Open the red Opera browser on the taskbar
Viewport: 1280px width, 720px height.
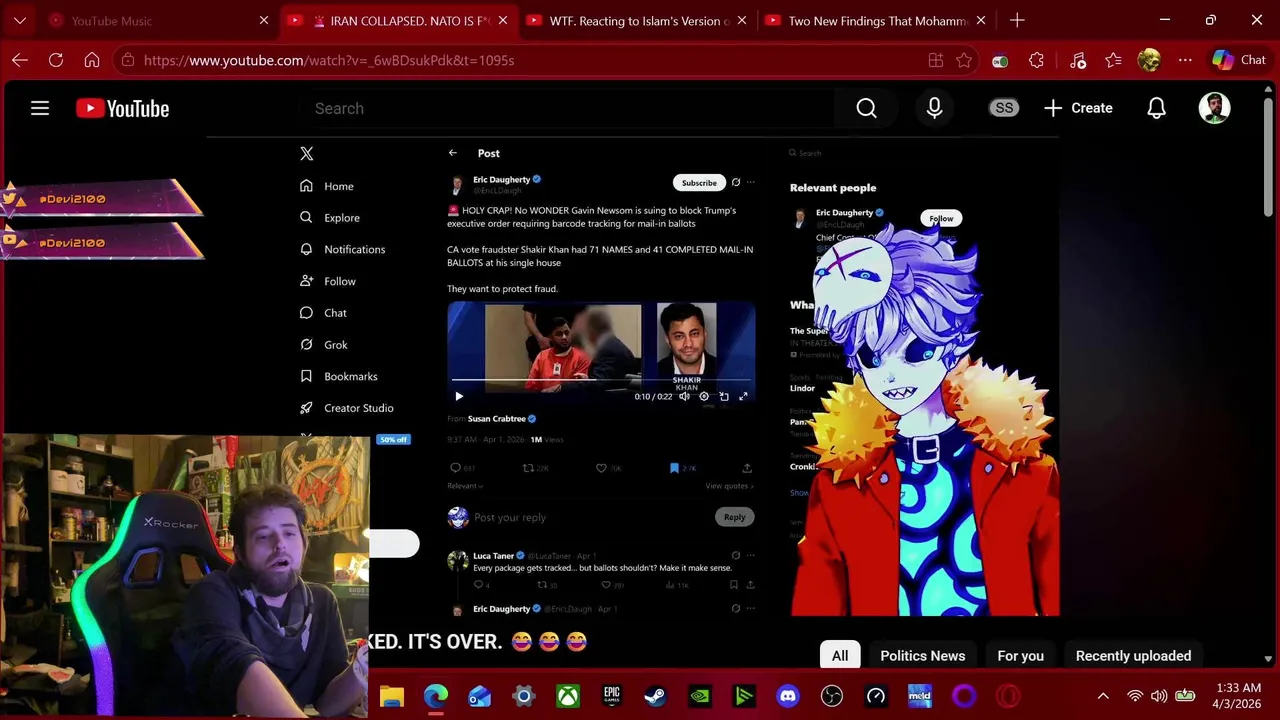[x=1008, y=696]
